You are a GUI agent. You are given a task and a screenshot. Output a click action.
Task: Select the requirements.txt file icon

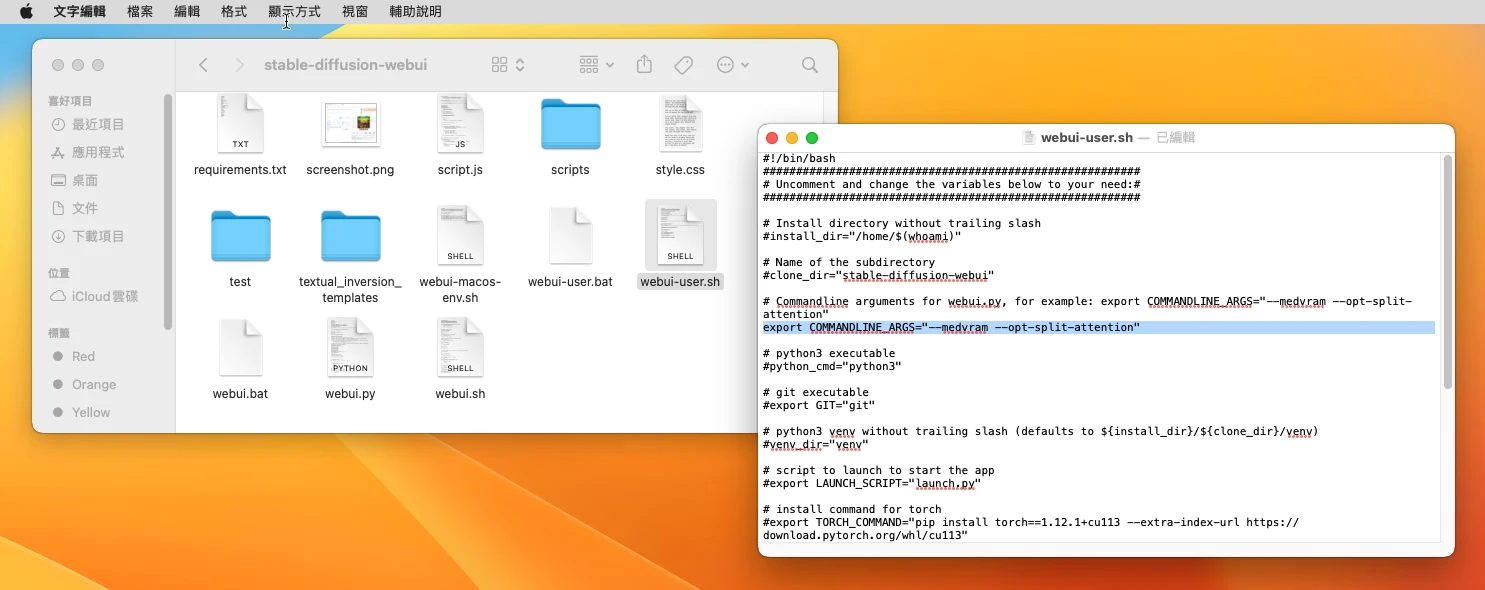tap(240, 125)
